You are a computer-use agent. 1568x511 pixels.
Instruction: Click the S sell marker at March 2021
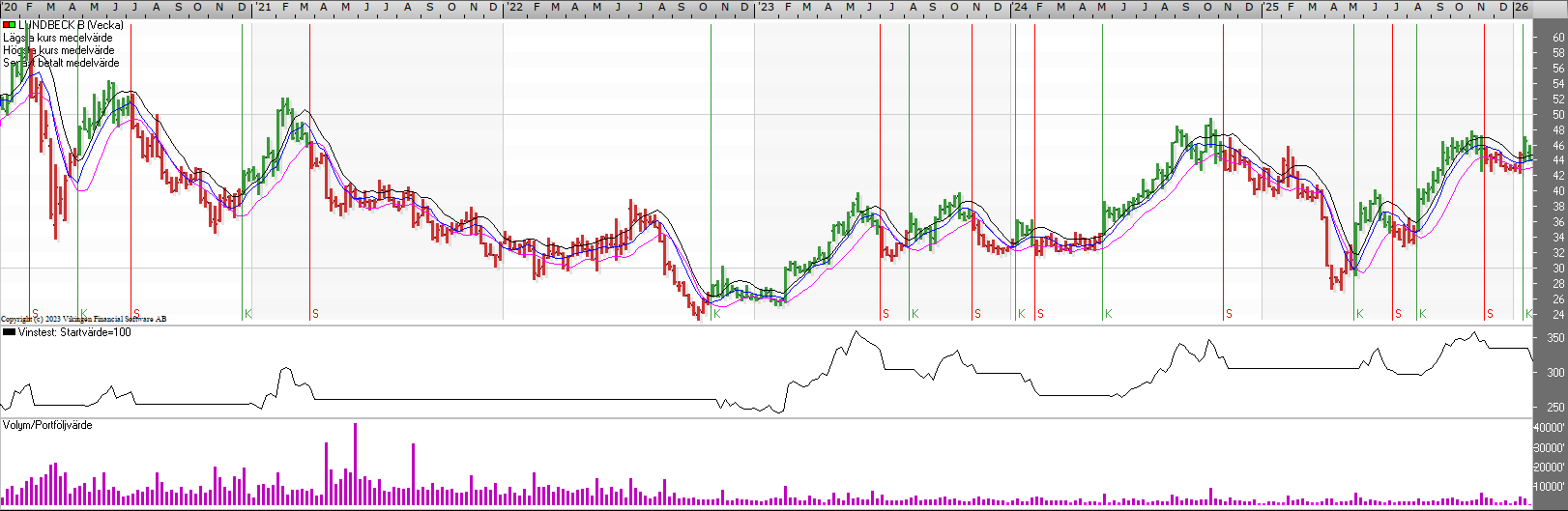[x=315, y=314]
